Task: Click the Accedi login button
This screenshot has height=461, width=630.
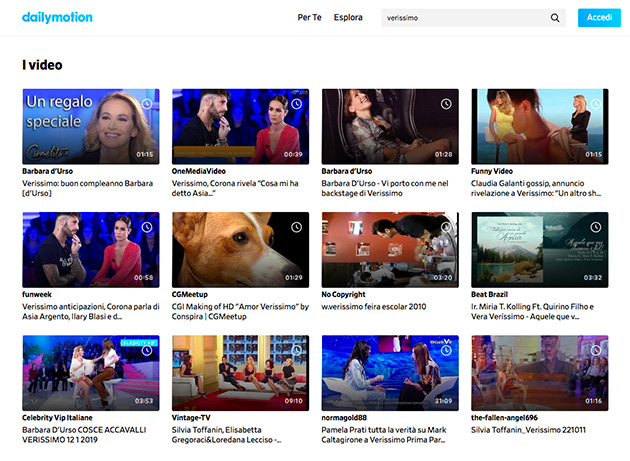Action: 599,18
